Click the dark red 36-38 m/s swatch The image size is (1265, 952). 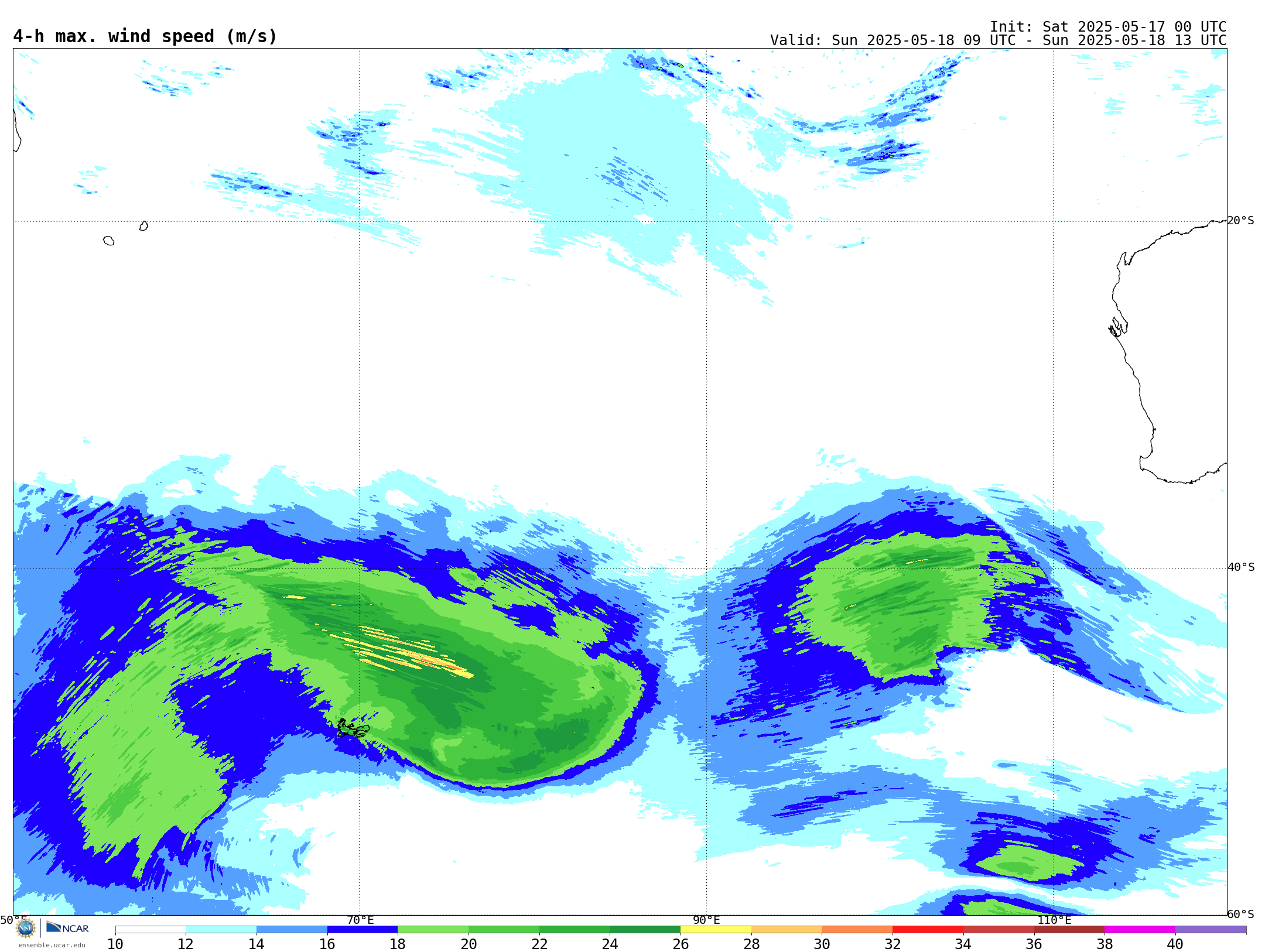pos(1069,930)
